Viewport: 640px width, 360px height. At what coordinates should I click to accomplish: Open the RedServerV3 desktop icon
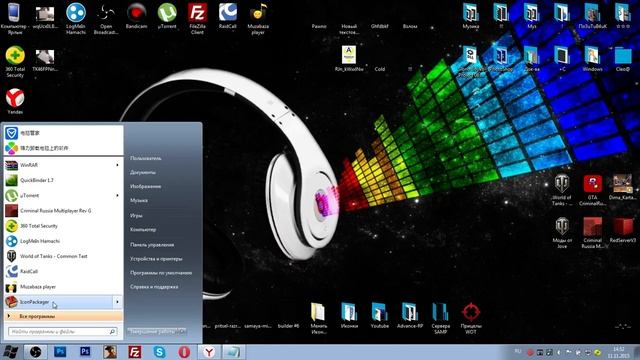click(x=622, y=230)
